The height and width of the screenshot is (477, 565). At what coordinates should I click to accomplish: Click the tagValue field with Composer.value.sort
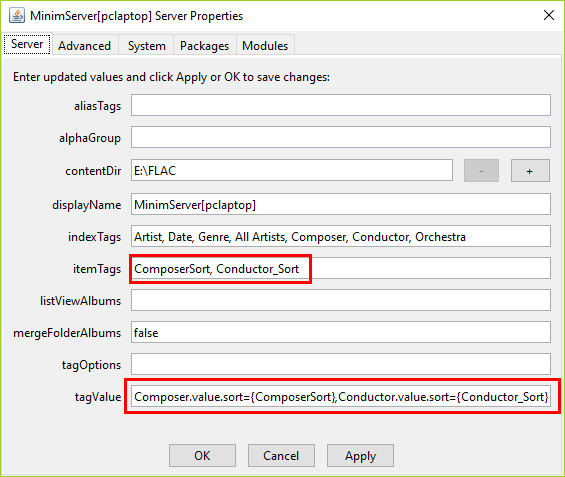[x=341, y=396]
